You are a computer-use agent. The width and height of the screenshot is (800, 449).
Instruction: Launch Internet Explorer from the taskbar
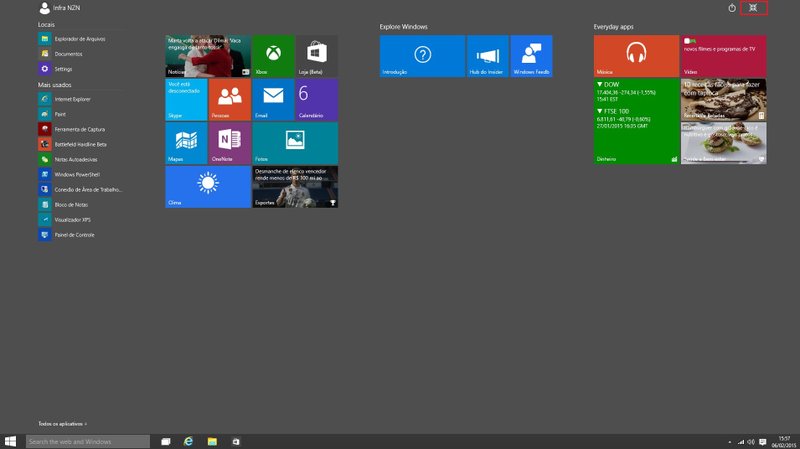click(x=188, y=441)
